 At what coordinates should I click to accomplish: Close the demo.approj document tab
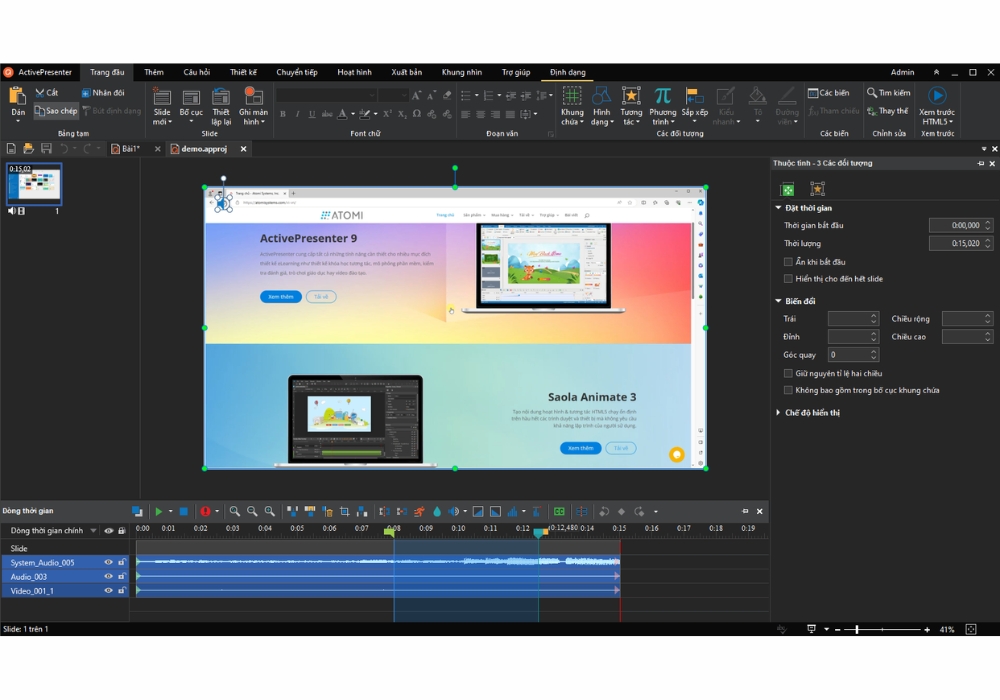pyautogui.click(x=243, y=149)
